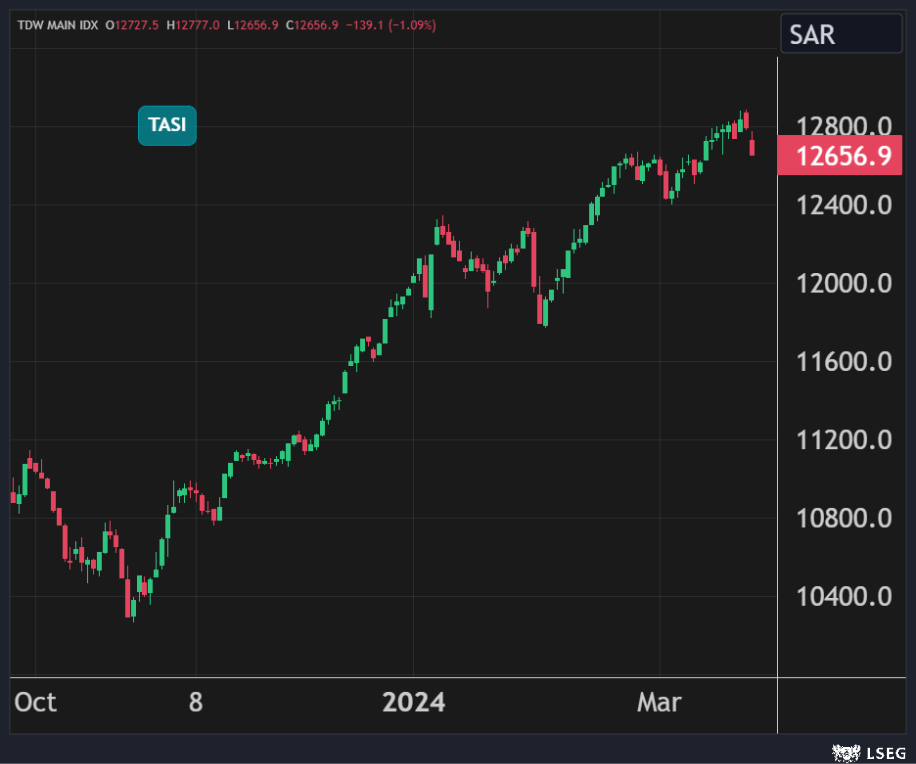This screenshot has width=916, height=764.
Task: Click the 11600.0 price axis label
Action: [x=843, y=361]
